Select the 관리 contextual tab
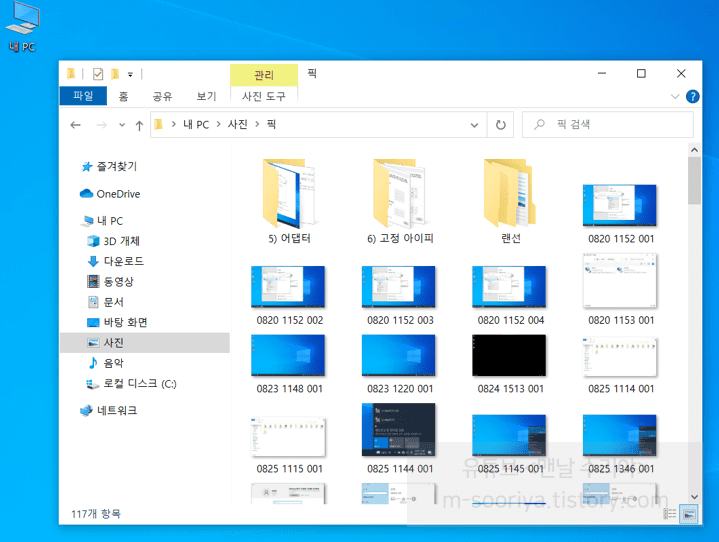Image resolution: width=719 pixels, height=542 pixels. (264, 75)
